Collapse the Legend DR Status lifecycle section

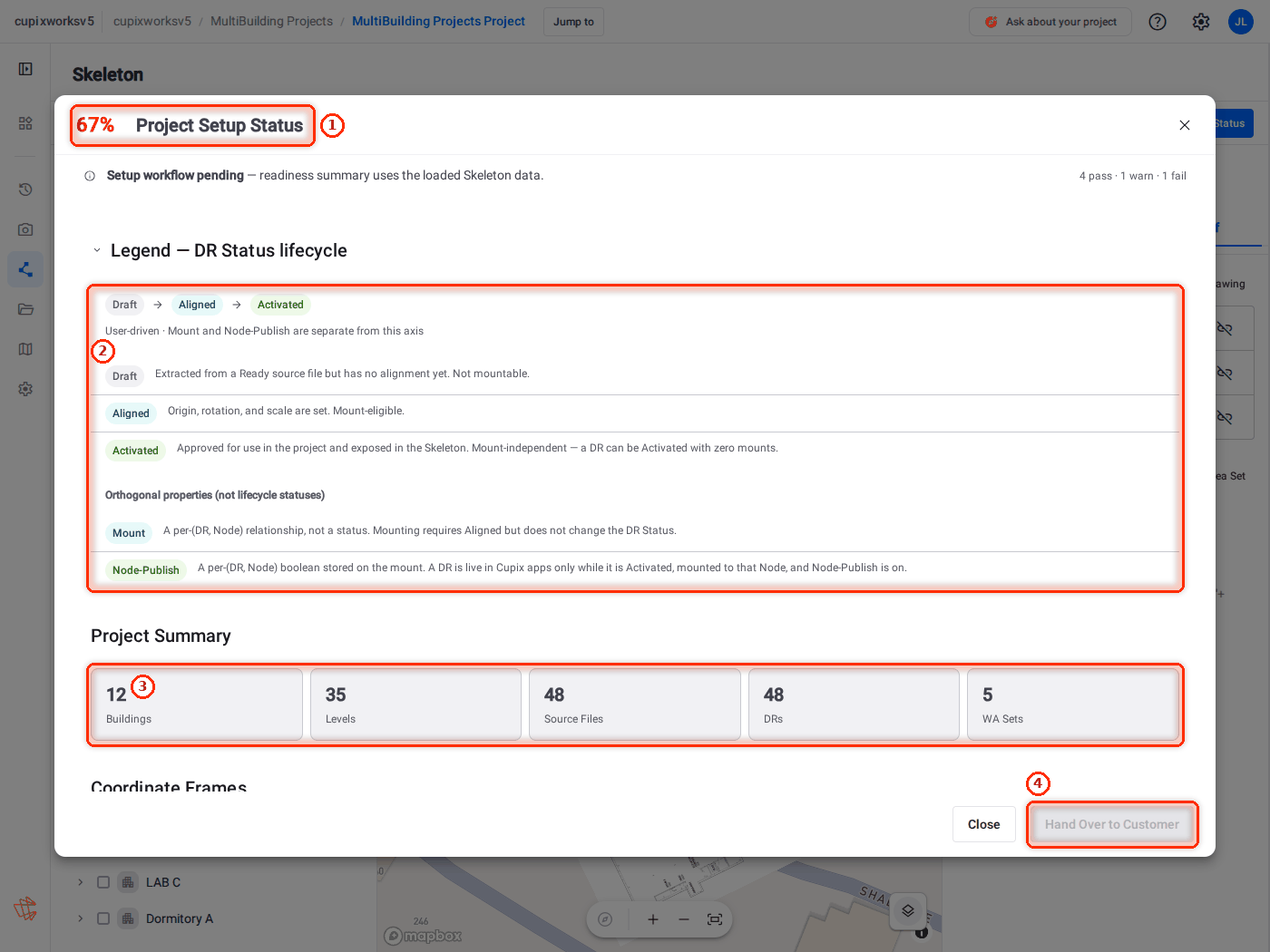click(97, 250)
